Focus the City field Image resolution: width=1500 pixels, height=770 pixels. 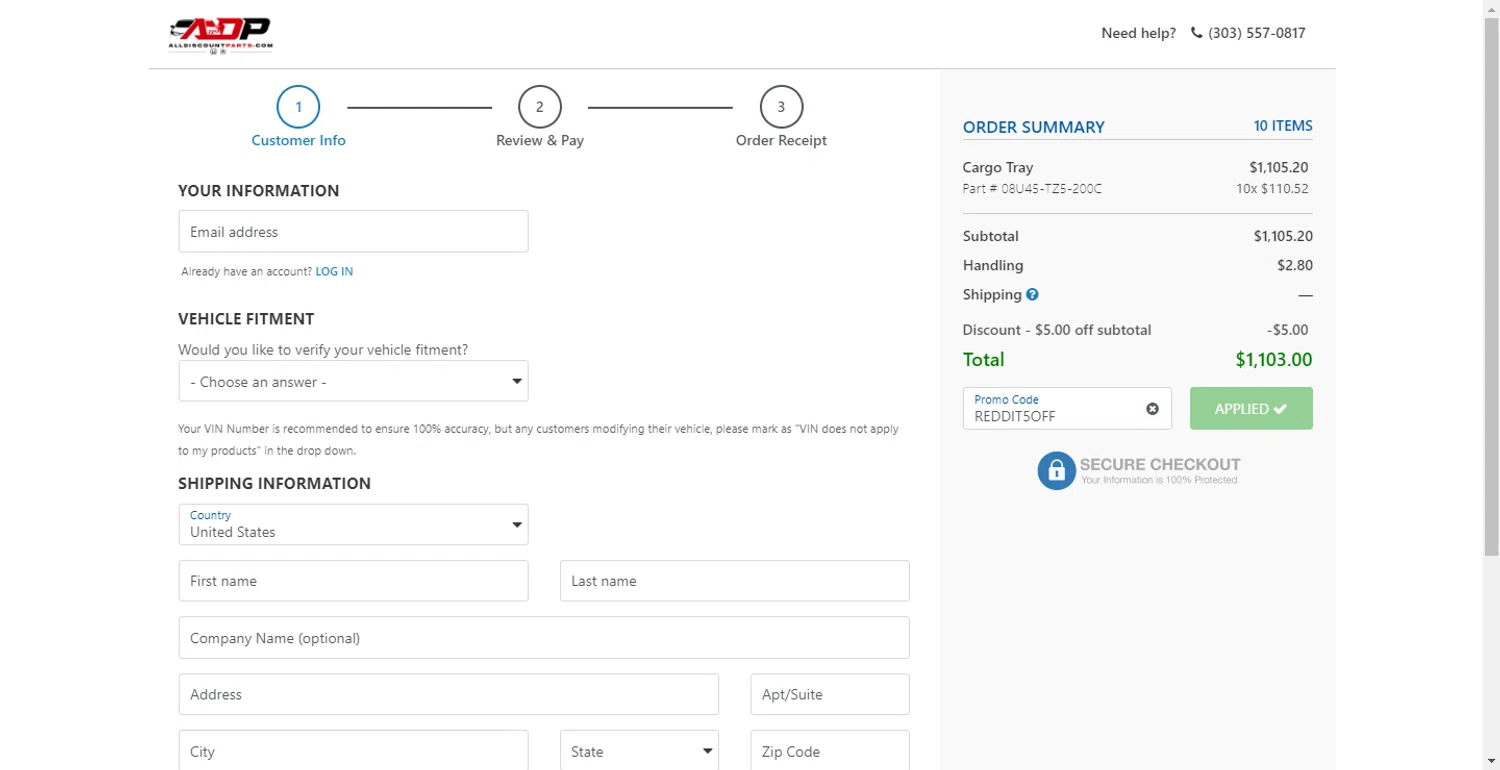point(353,751)
